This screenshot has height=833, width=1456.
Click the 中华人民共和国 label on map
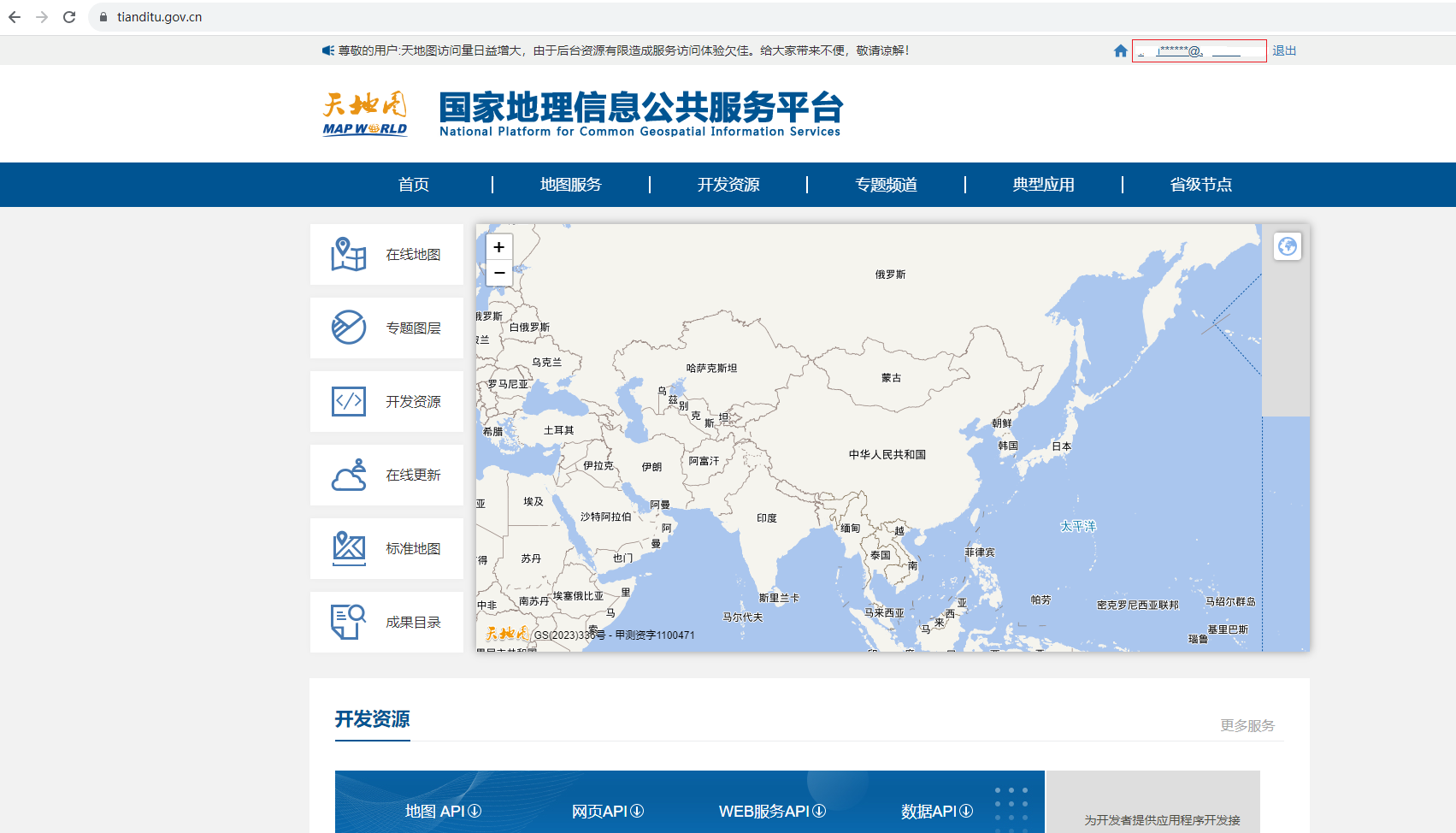(x=887, y=455)
